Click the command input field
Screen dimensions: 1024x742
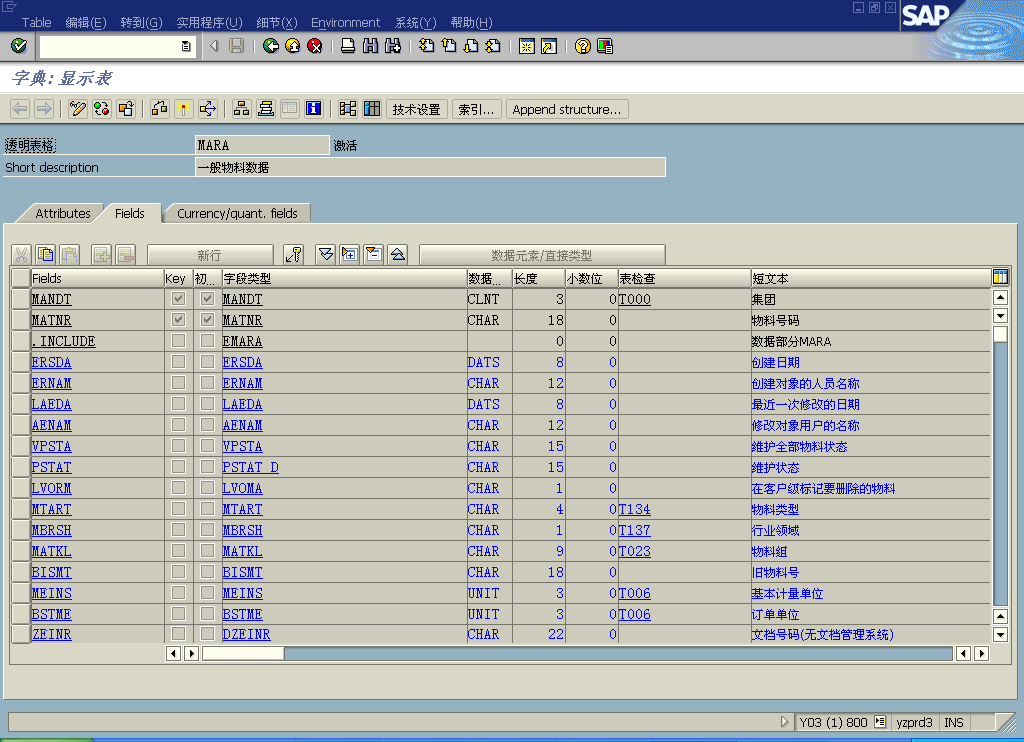click(110, 46)
